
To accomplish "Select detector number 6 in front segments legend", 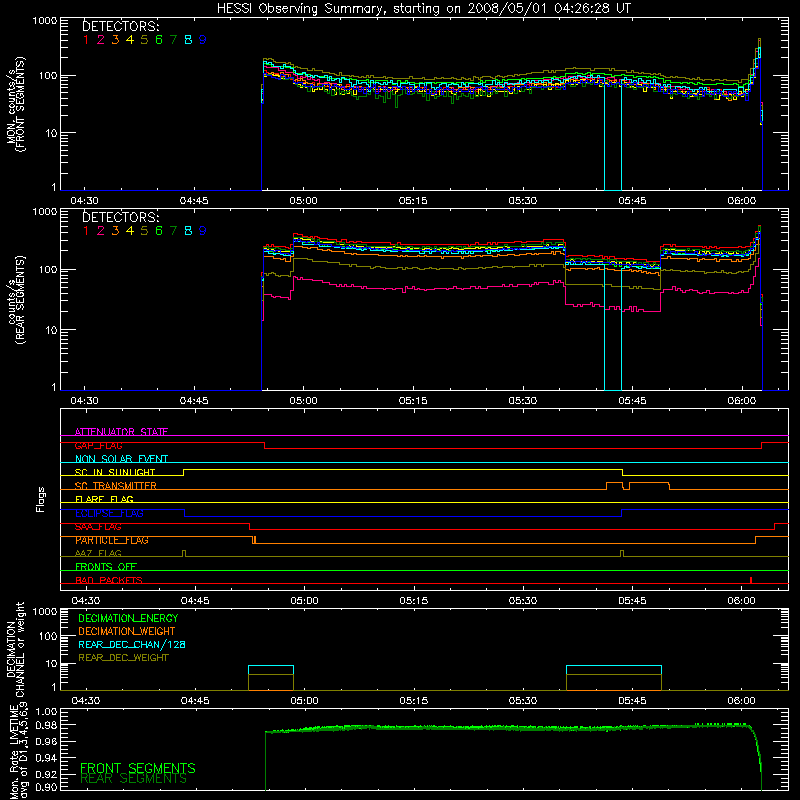I will coord(159,40).
